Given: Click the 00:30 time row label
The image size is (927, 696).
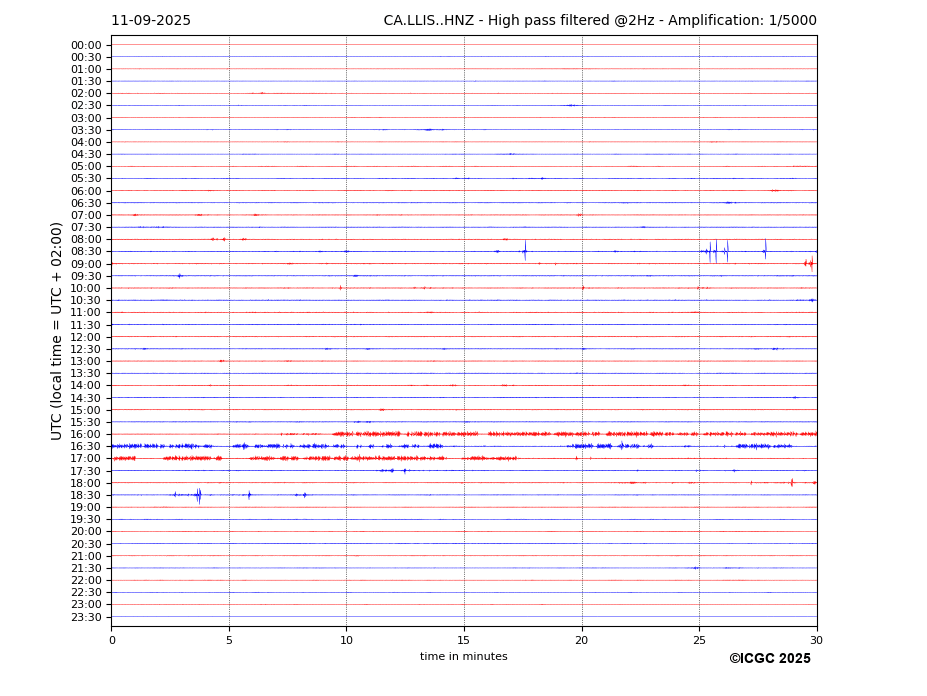Looking at the screenshot, I should click(x=86, y=57).
